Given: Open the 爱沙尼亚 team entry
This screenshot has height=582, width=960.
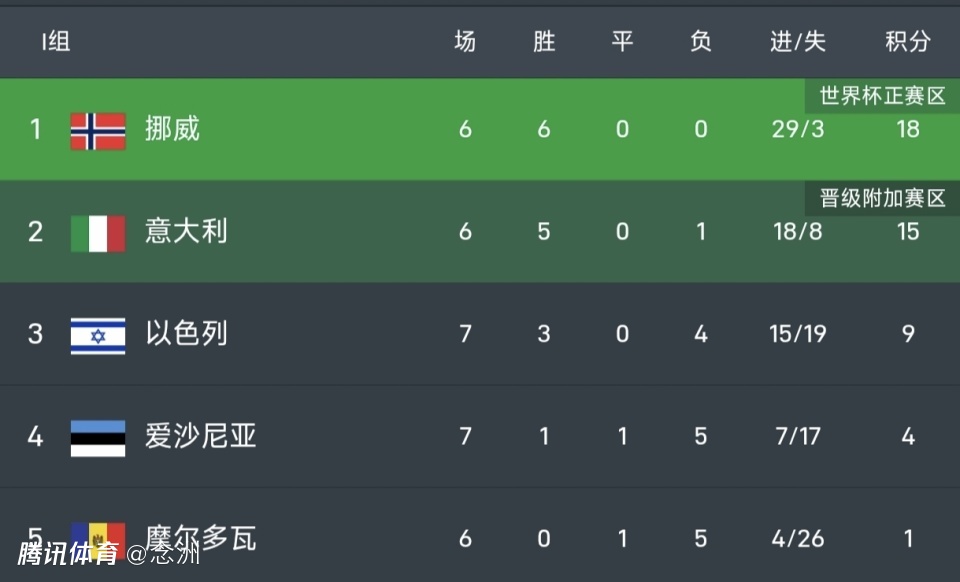Looking at the screenshot, I should [200, 437].
